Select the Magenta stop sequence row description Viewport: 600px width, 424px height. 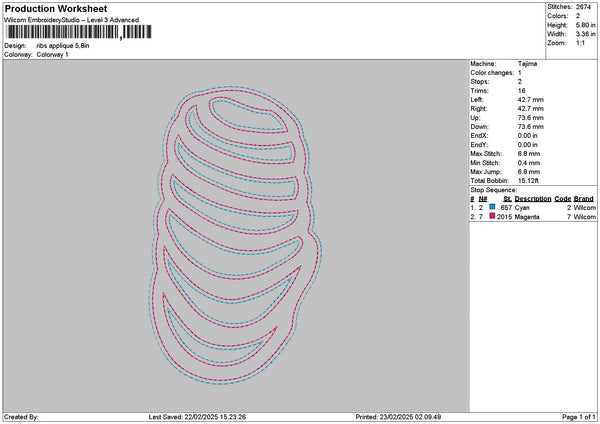click(529, 216)
